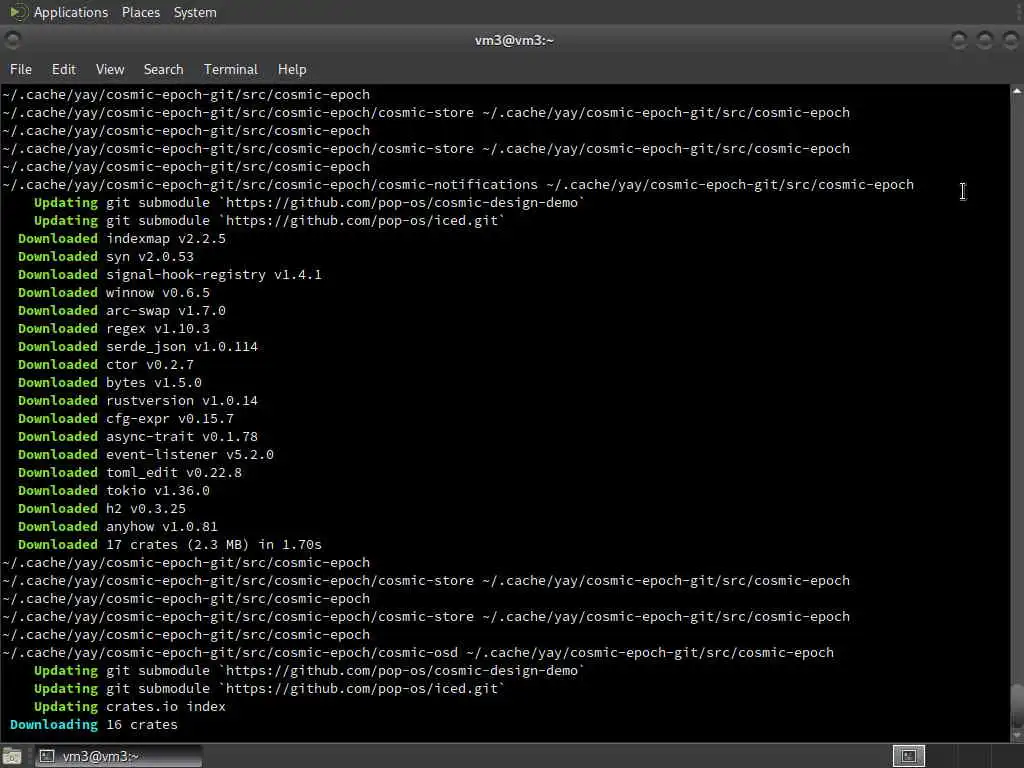Click 'anyhow v1.0.81' text

161,526
